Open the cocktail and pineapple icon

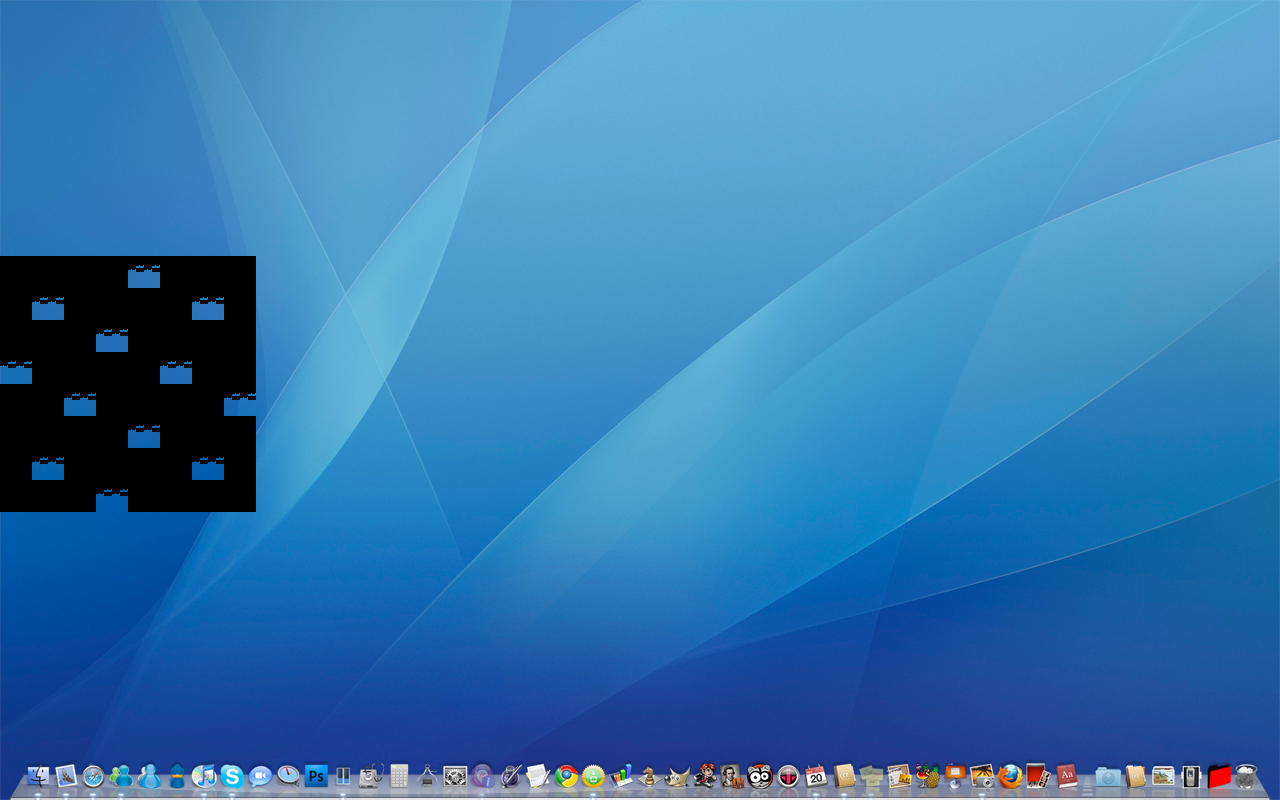(927, 775)
